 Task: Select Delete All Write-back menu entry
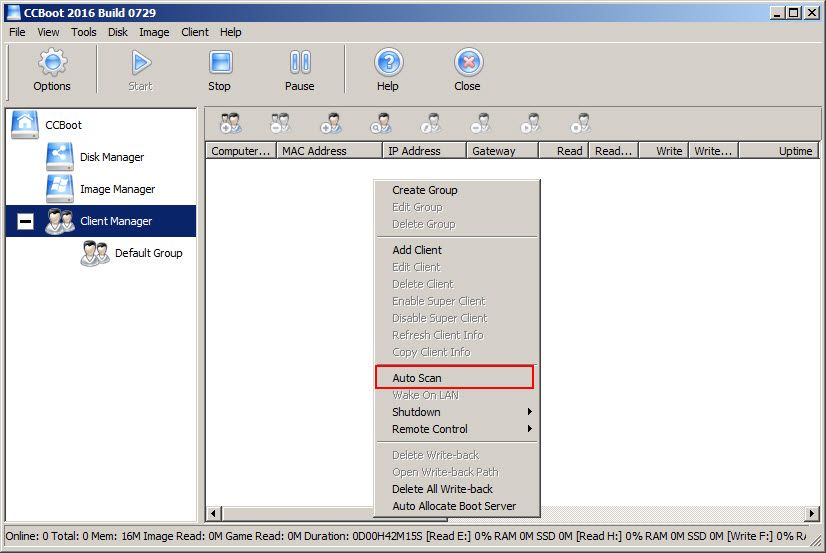[457, 489]
